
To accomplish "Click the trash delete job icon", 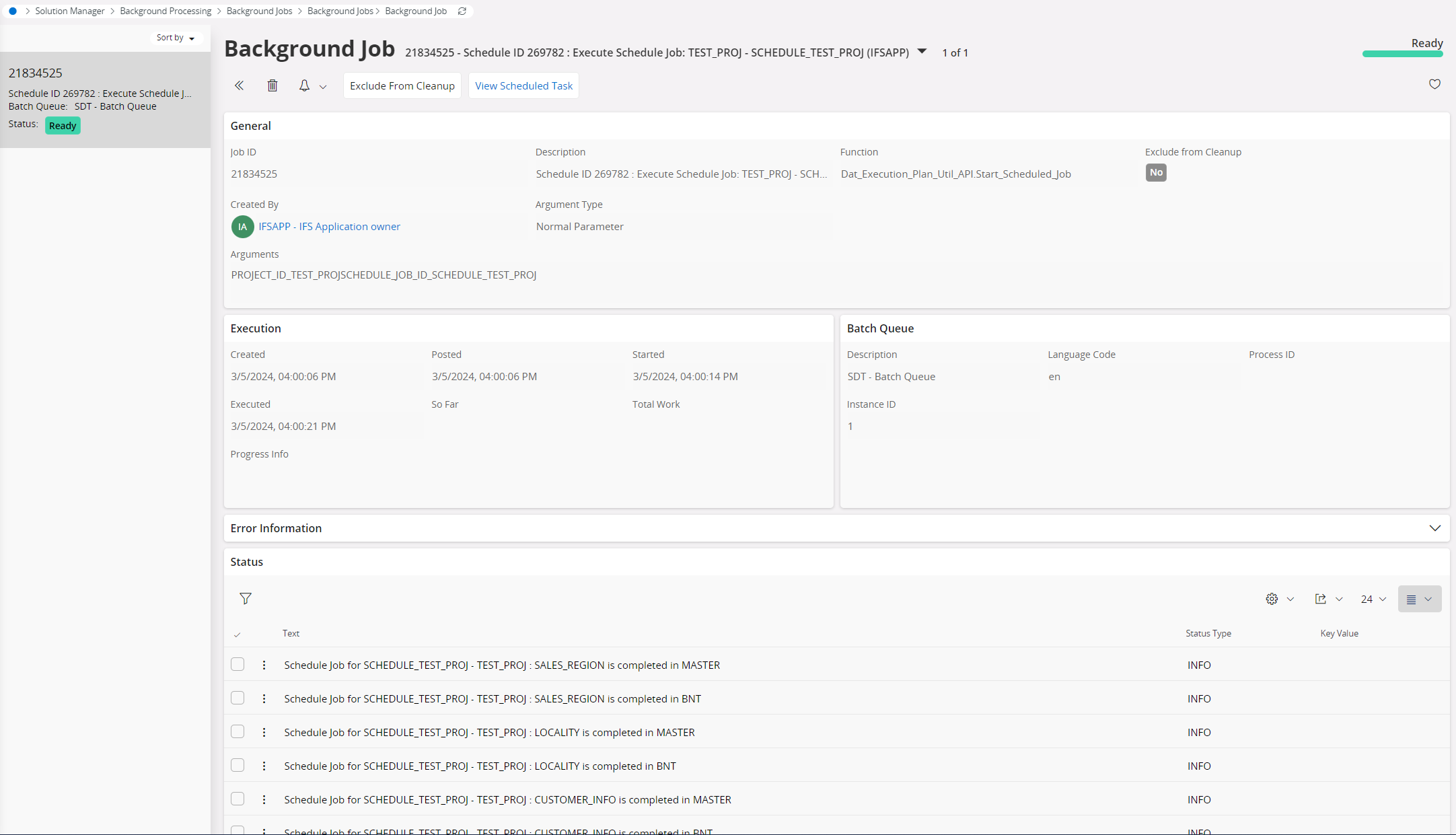I will 272,85.
